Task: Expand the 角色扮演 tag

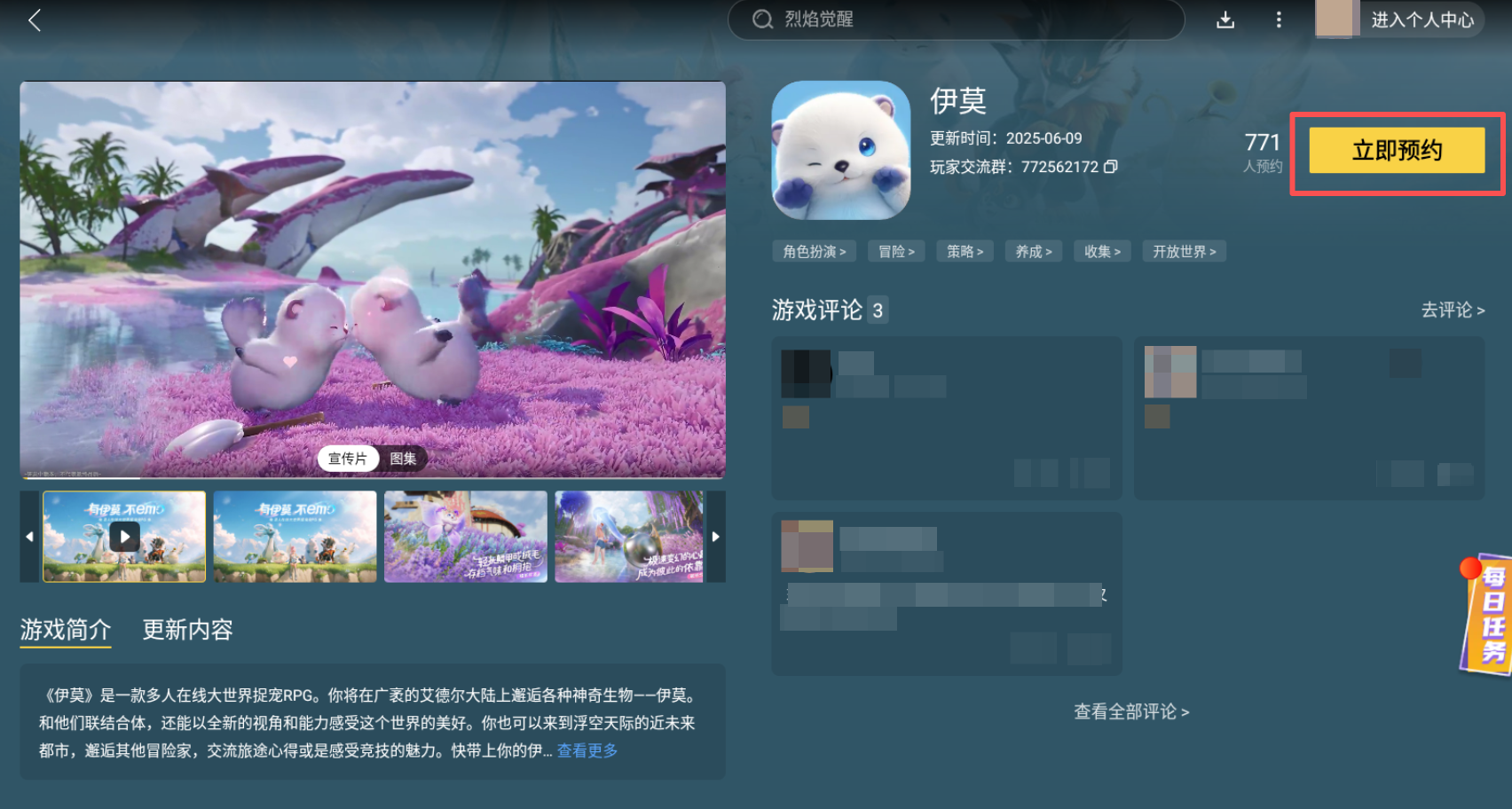Action: point(814,251)
